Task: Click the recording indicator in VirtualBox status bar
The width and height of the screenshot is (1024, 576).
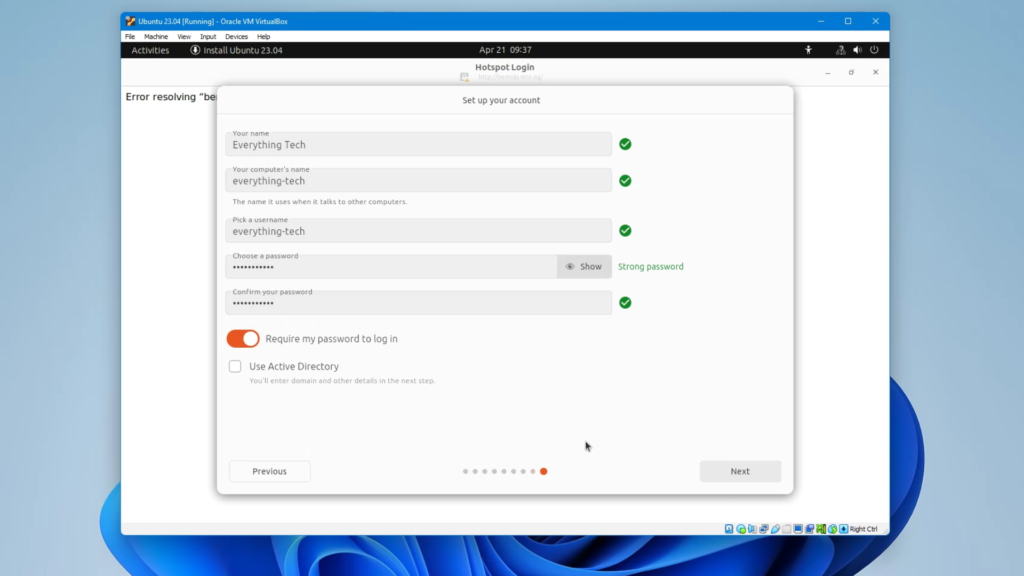Action: (810, 529)
